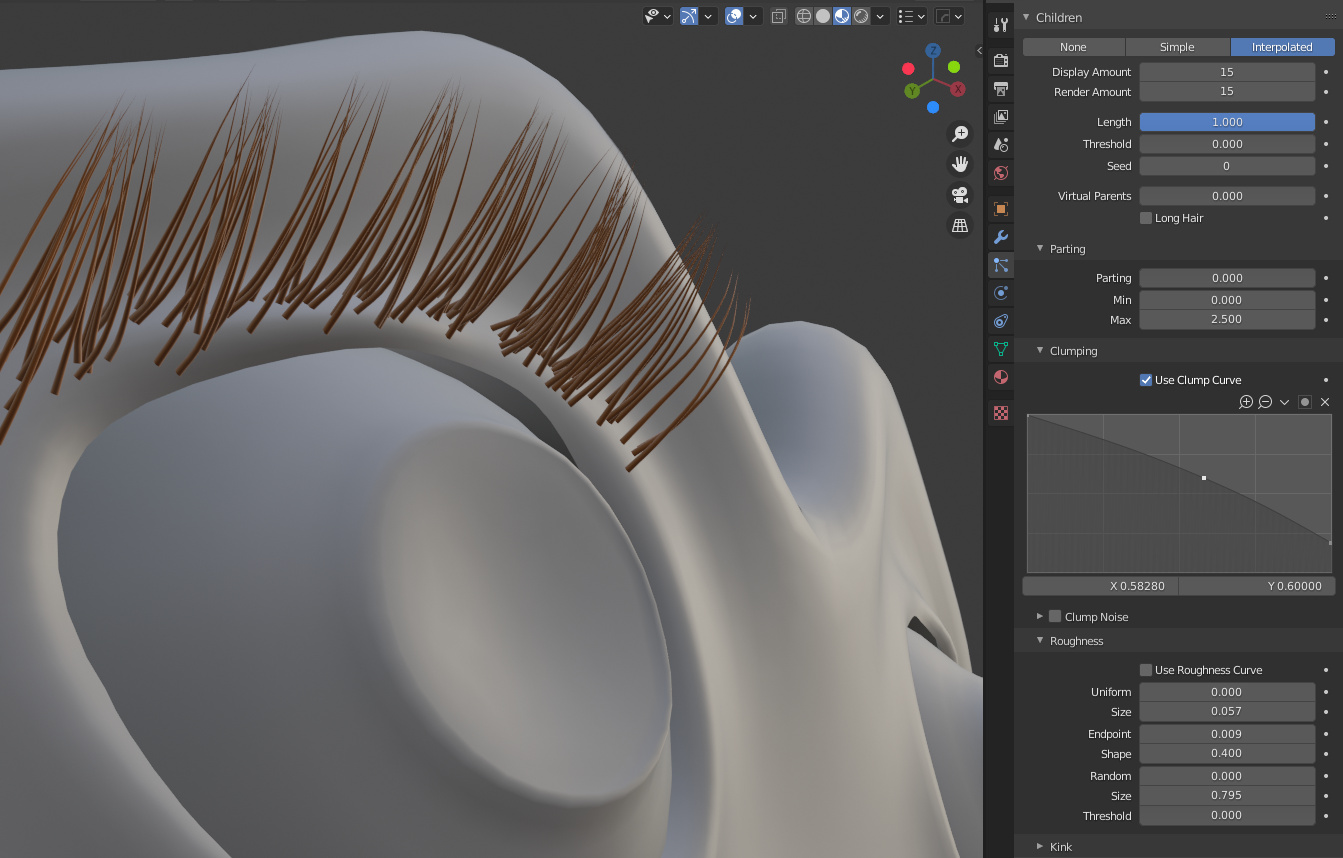1343x858 pixels.
Task: Click the Length slider in Children settings
Action: [x=1227, y=121]
